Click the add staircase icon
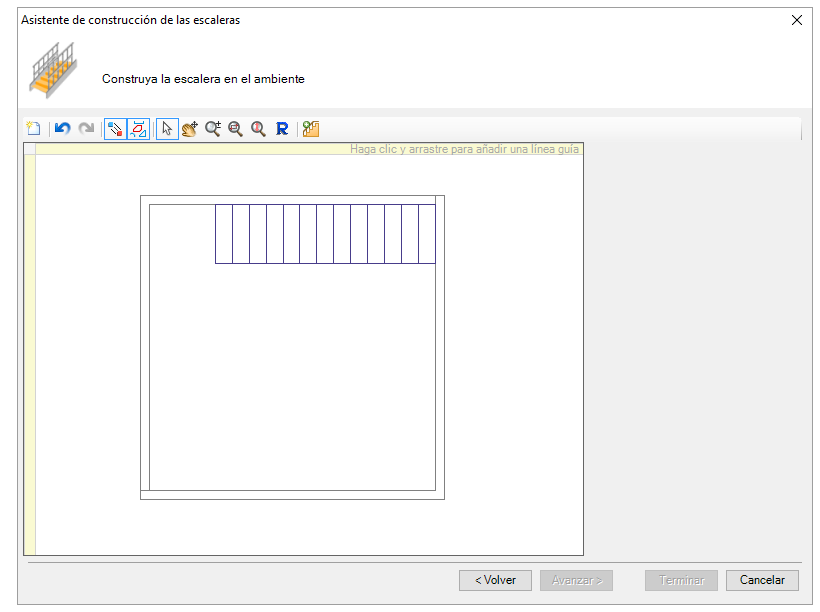The image size is (820, 612). click(311, 129)
